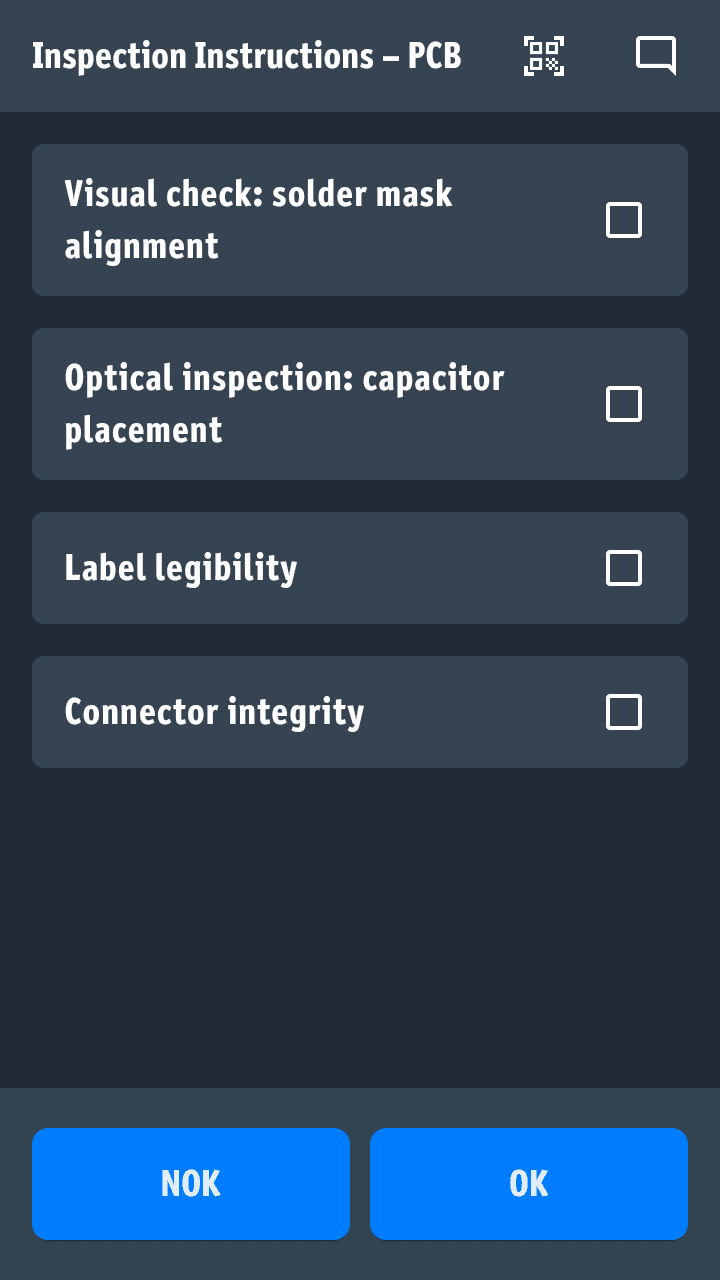This screenshot has width=720, height=1280.
Task: Check the capacitor placement checkbox
Action: tap(623, 404)
